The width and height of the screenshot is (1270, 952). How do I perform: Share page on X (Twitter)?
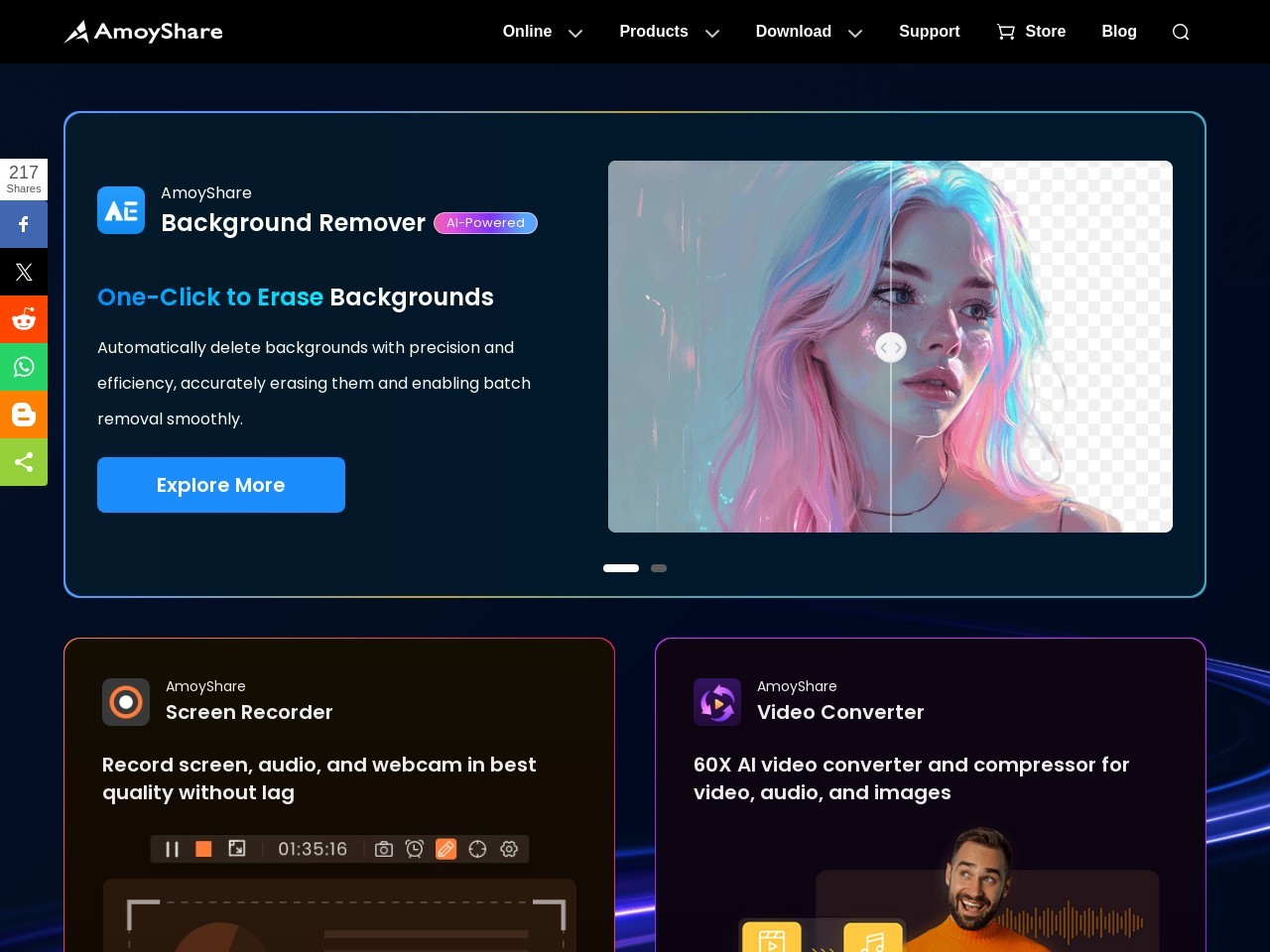click(24, 272)
